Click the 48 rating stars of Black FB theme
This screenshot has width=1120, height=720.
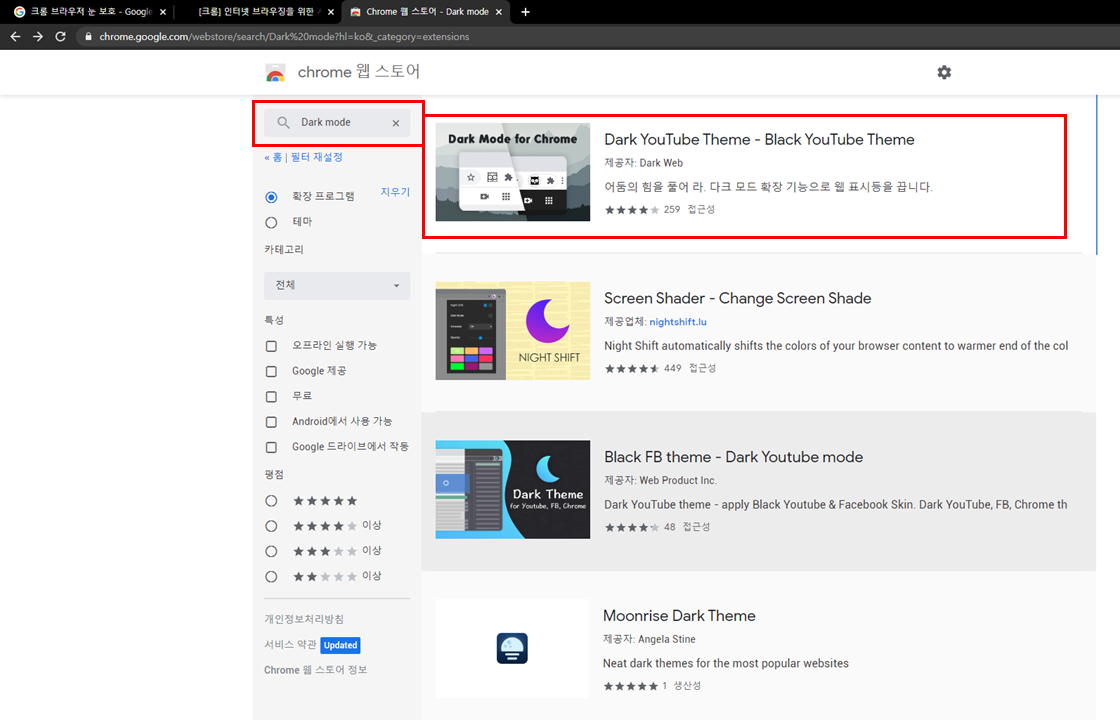(x=632, y=527)
